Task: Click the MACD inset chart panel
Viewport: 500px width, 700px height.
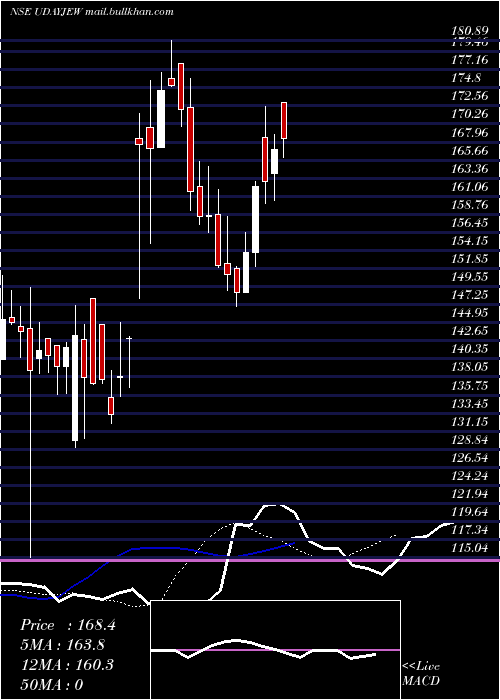Action: coord(276,650)
